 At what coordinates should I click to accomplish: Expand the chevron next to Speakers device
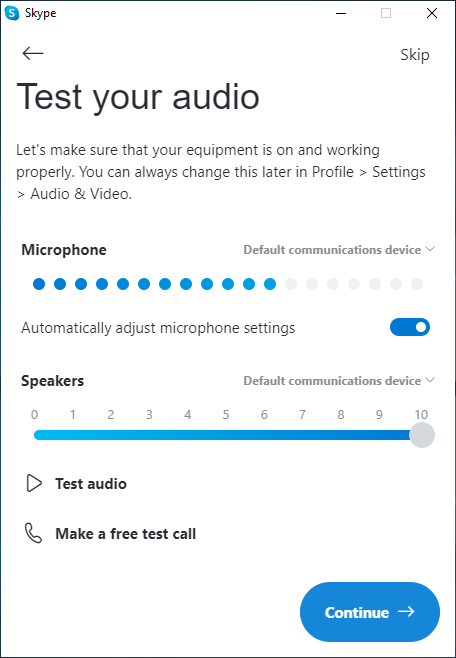pos(430,380)
